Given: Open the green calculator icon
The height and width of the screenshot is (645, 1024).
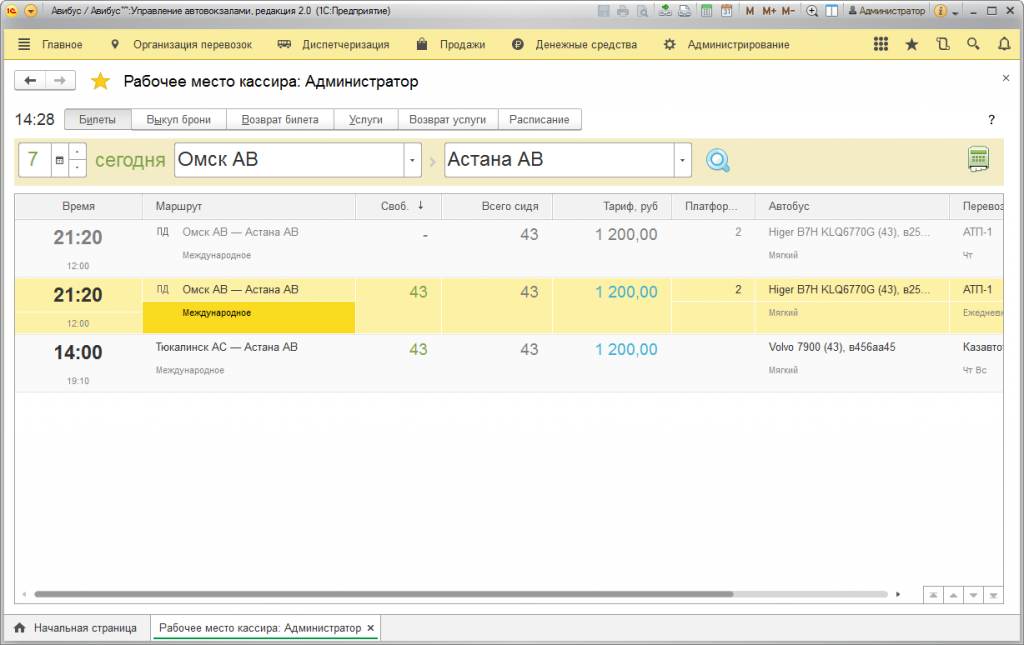Looking at the screenshot, I should (x=978, y=159).
